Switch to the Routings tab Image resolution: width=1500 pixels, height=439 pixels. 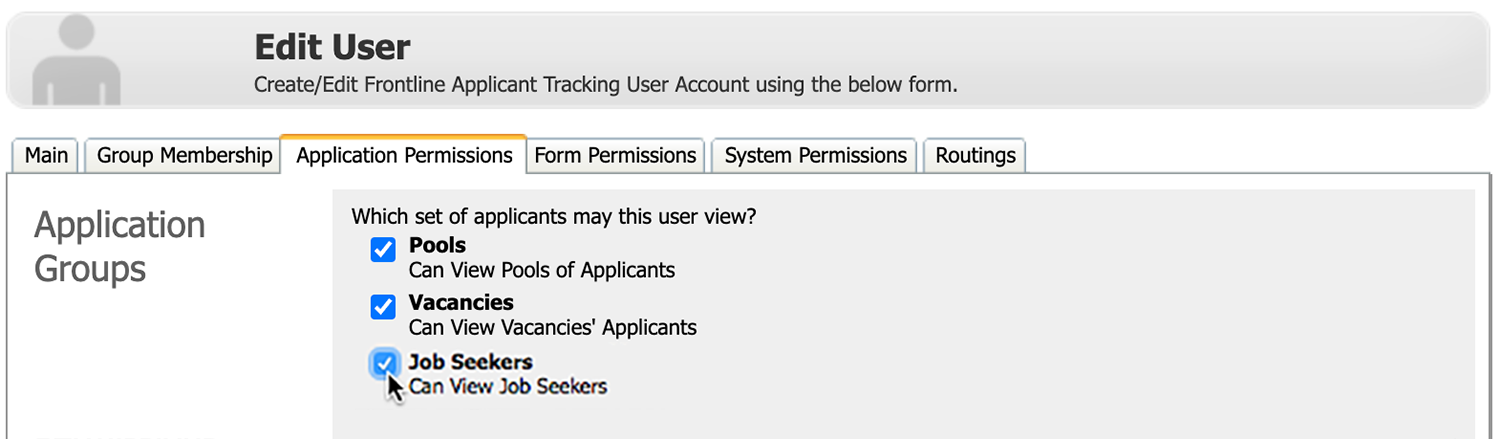coord(975,156)
